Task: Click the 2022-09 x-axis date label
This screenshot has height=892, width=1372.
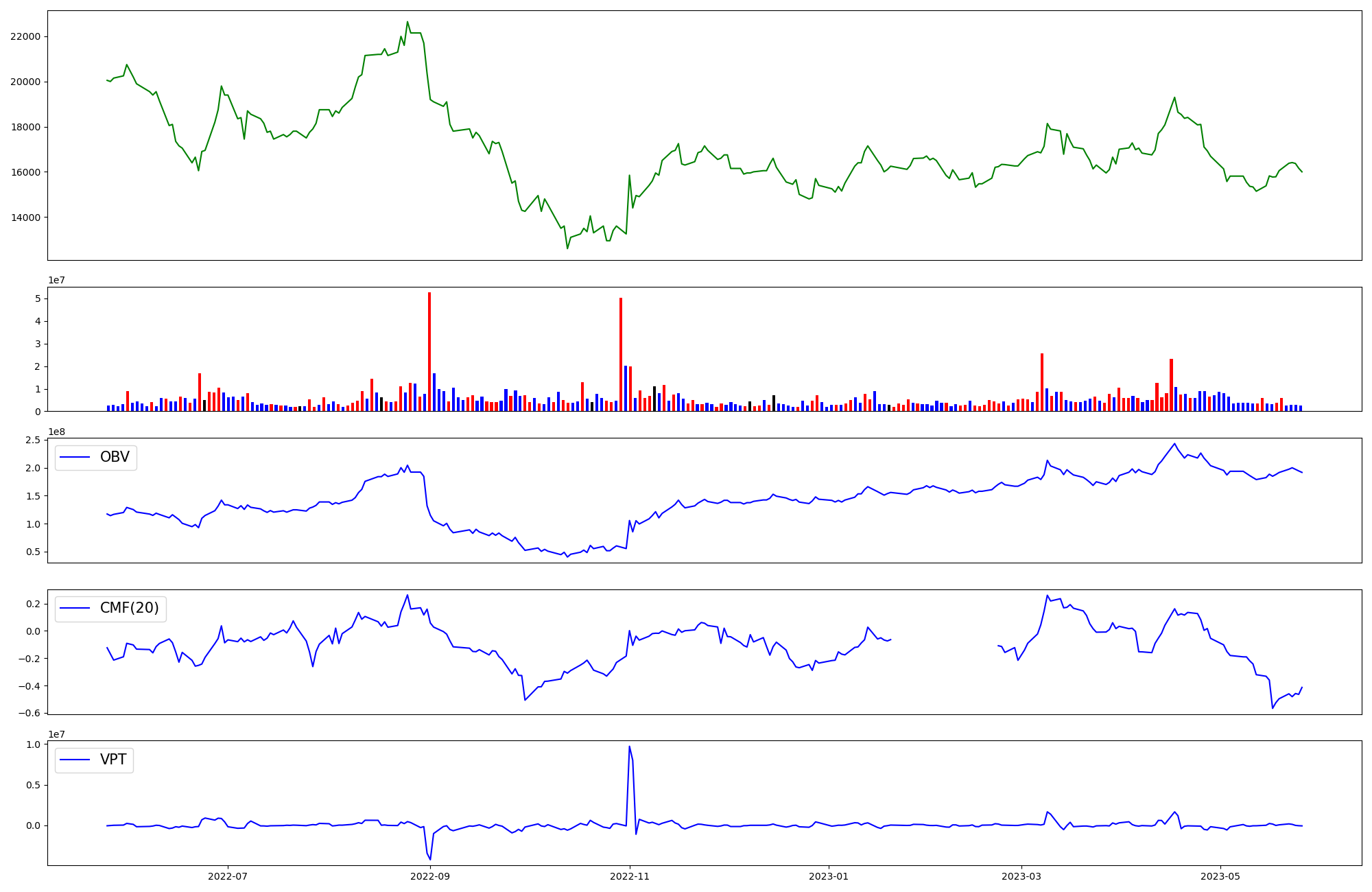Action: pyautogui.click(x=430, y=876)
